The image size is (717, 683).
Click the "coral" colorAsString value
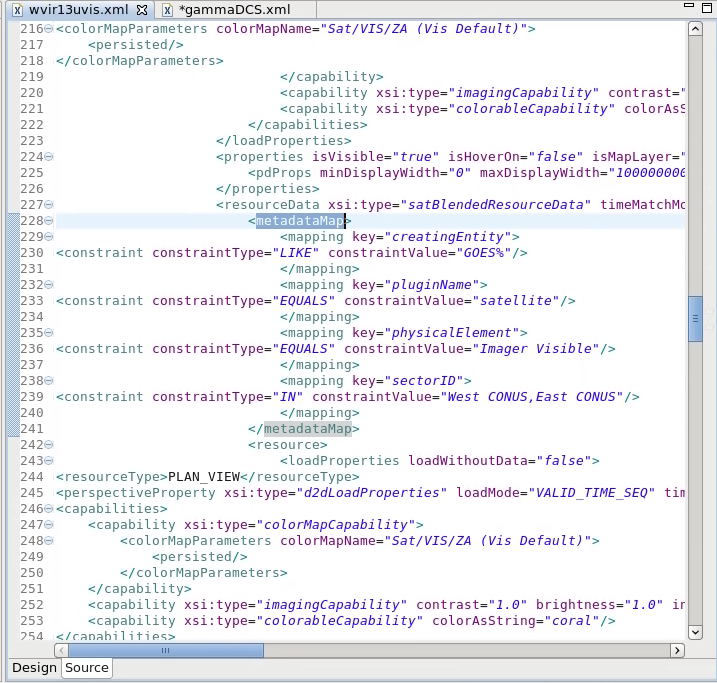pyautogui.click(x=572, y=621)
